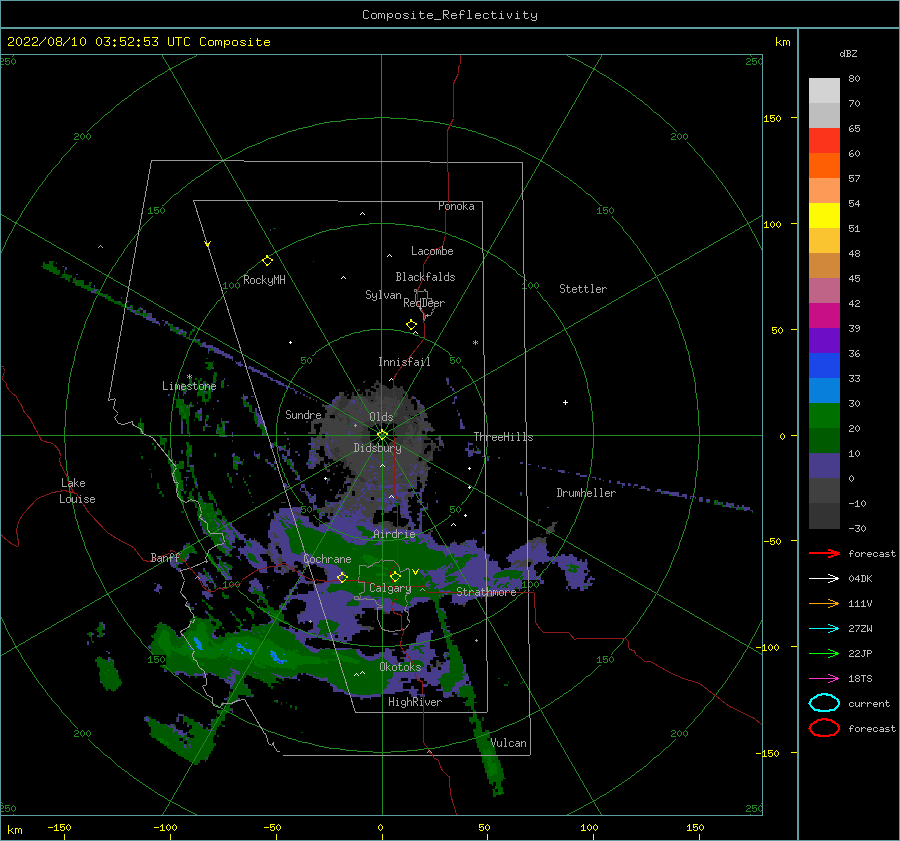The width and height of the screenshot is (900, 841).
Task: Select the magenta 42 dBZ color swatch
Action: pyautogui.click(x=824, y=315)
